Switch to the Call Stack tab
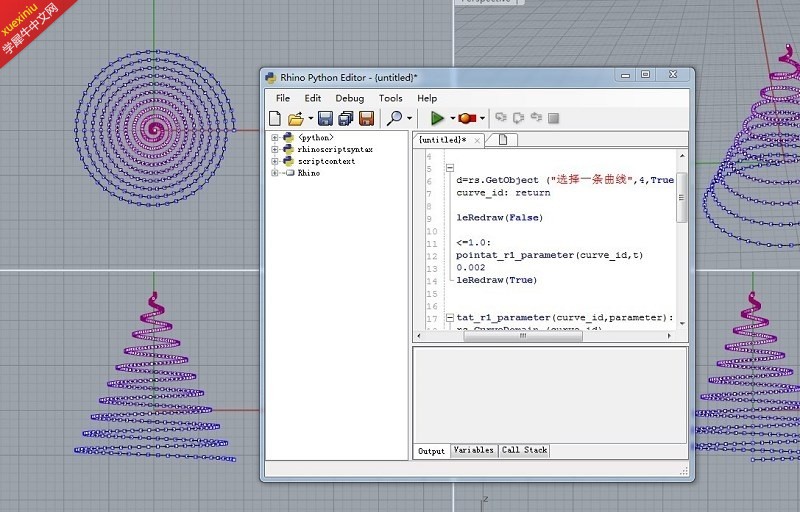Screen dimensions: 800x512 (x=524, y=450)
